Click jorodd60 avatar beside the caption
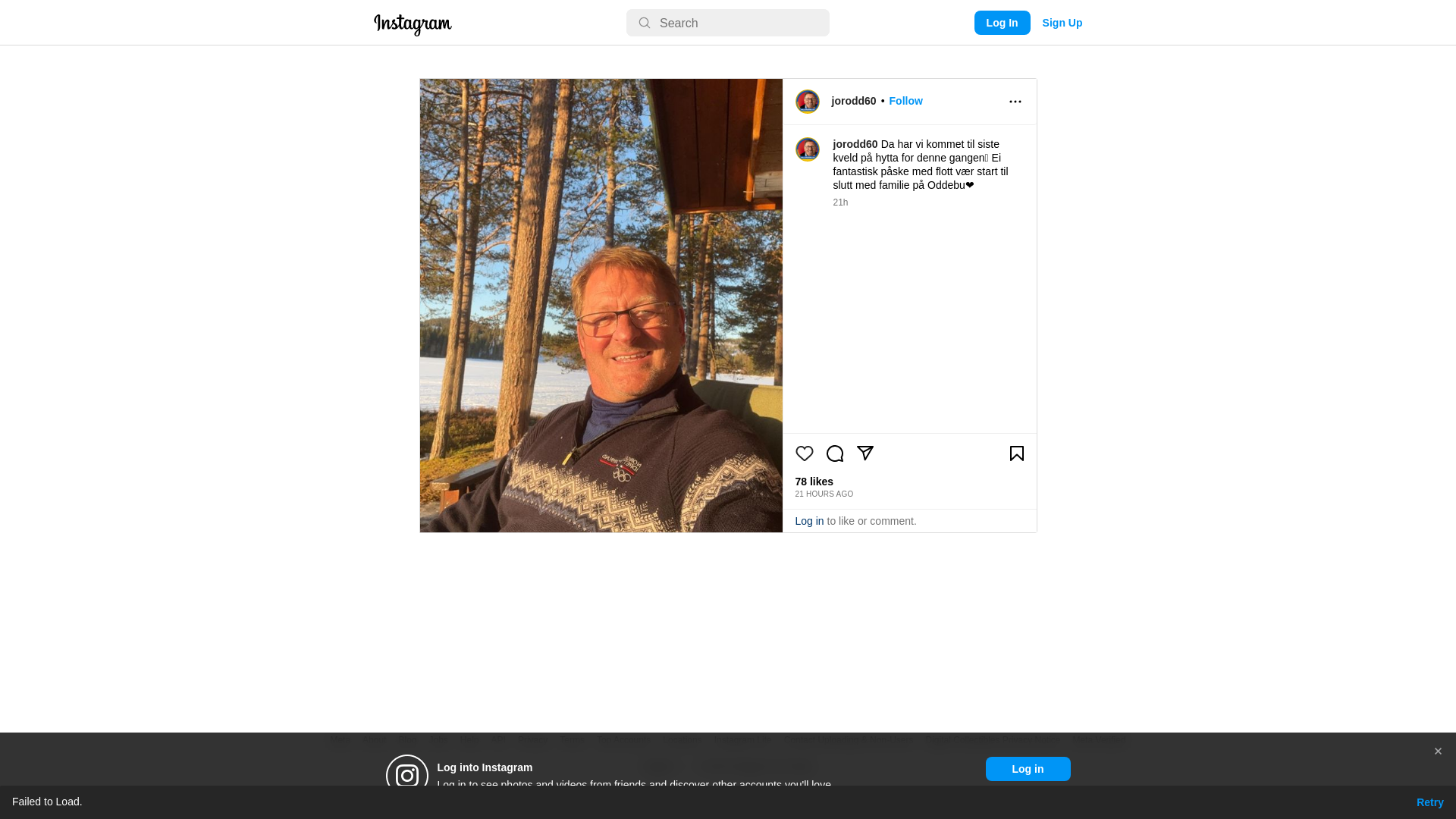The width and height of the screenshot is (1456, 819). (x=808, y=149)
